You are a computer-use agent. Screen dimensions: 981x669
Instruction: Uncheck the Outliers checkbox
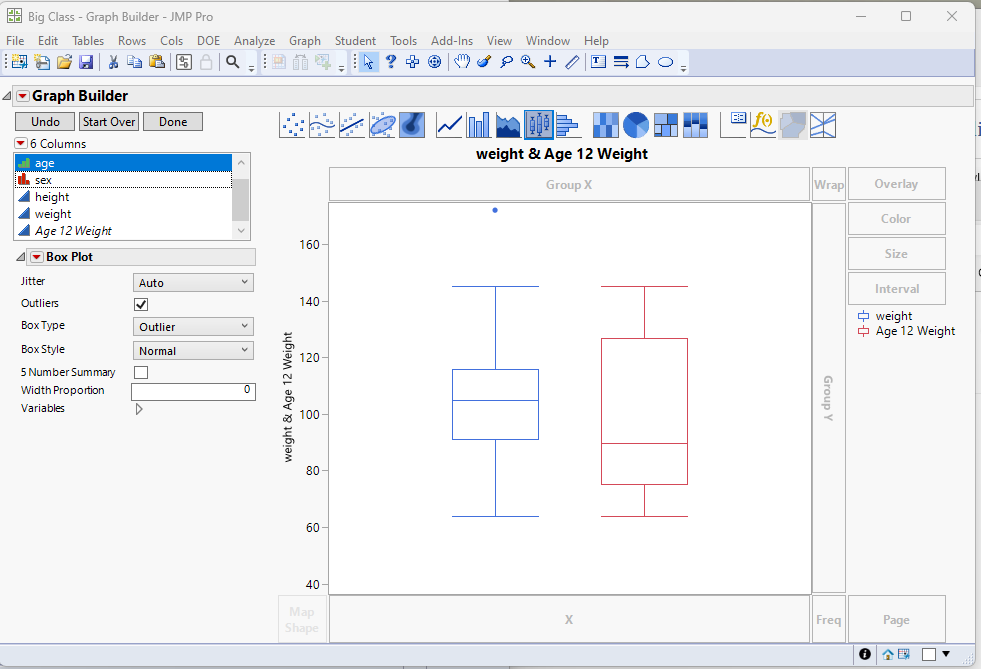pyautogui.click(x=141, y=304)
